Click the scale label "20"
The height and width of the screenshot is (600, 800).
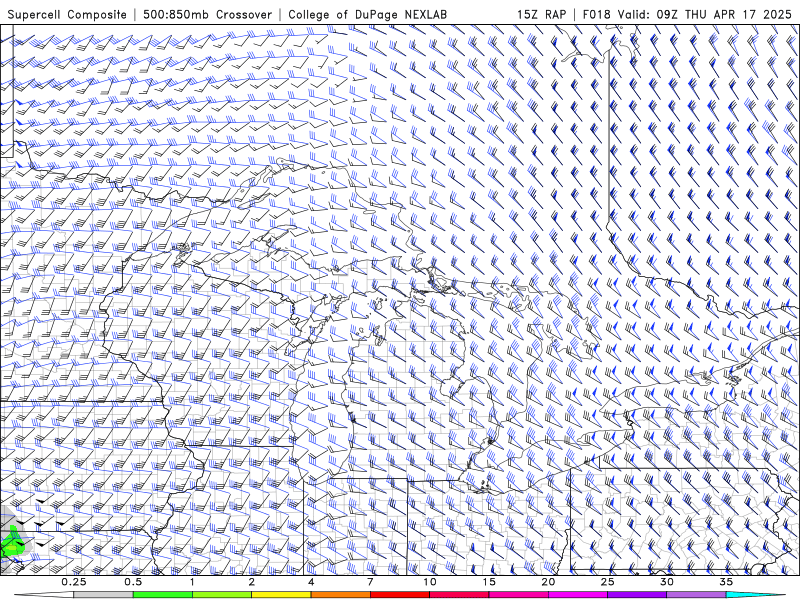click(548, 582)
